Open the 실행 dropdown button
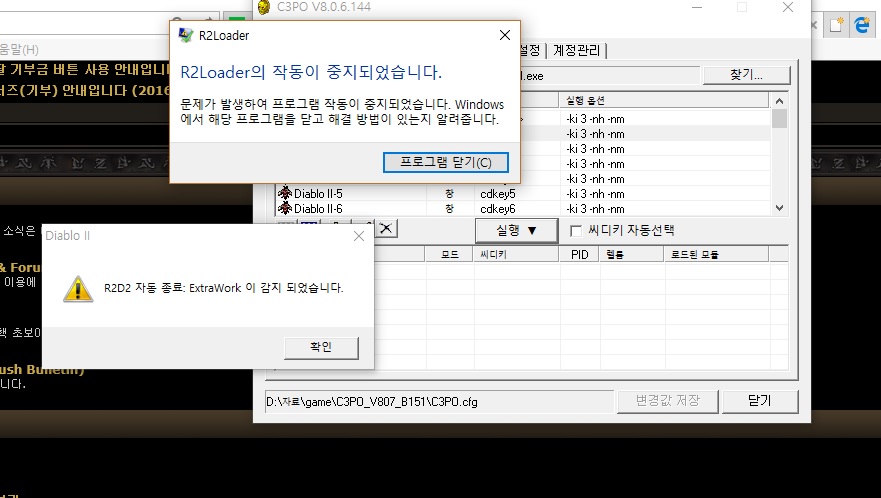Image resolution: width=881 pixels, height=498 pixels. (x=516, y=230)
